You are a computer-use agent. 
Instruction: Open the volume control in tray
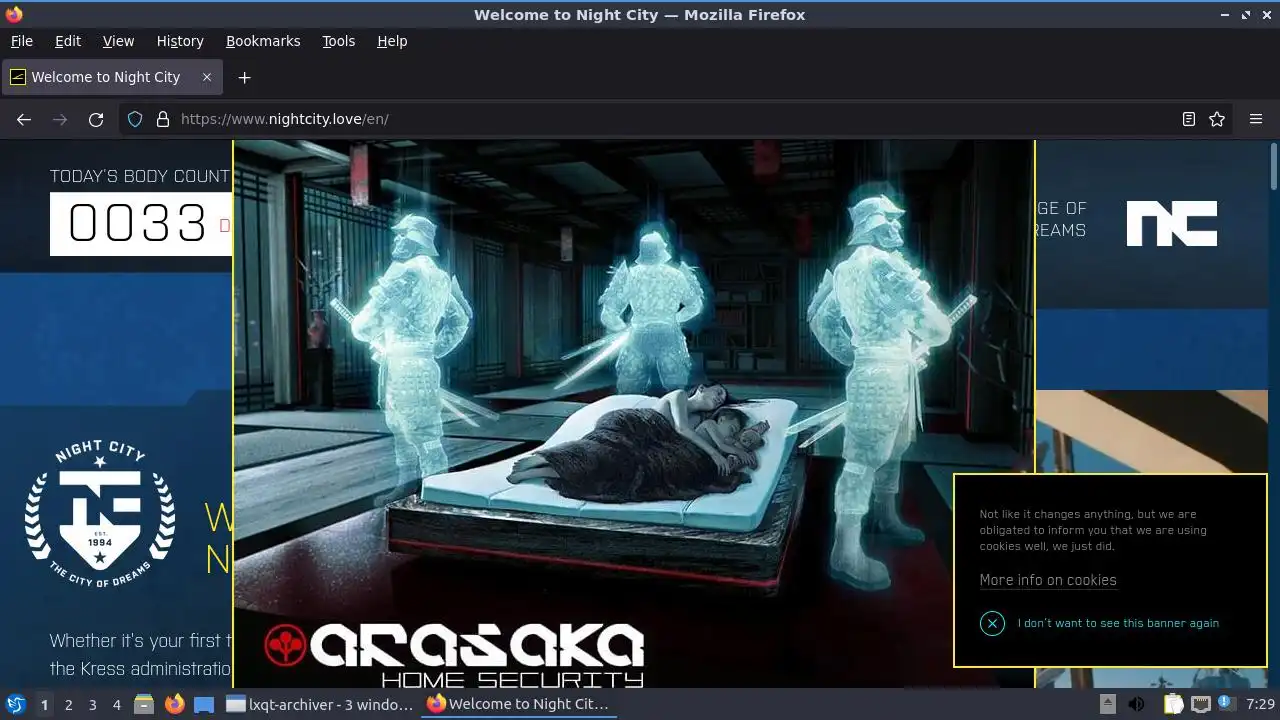click(1137, 704)
